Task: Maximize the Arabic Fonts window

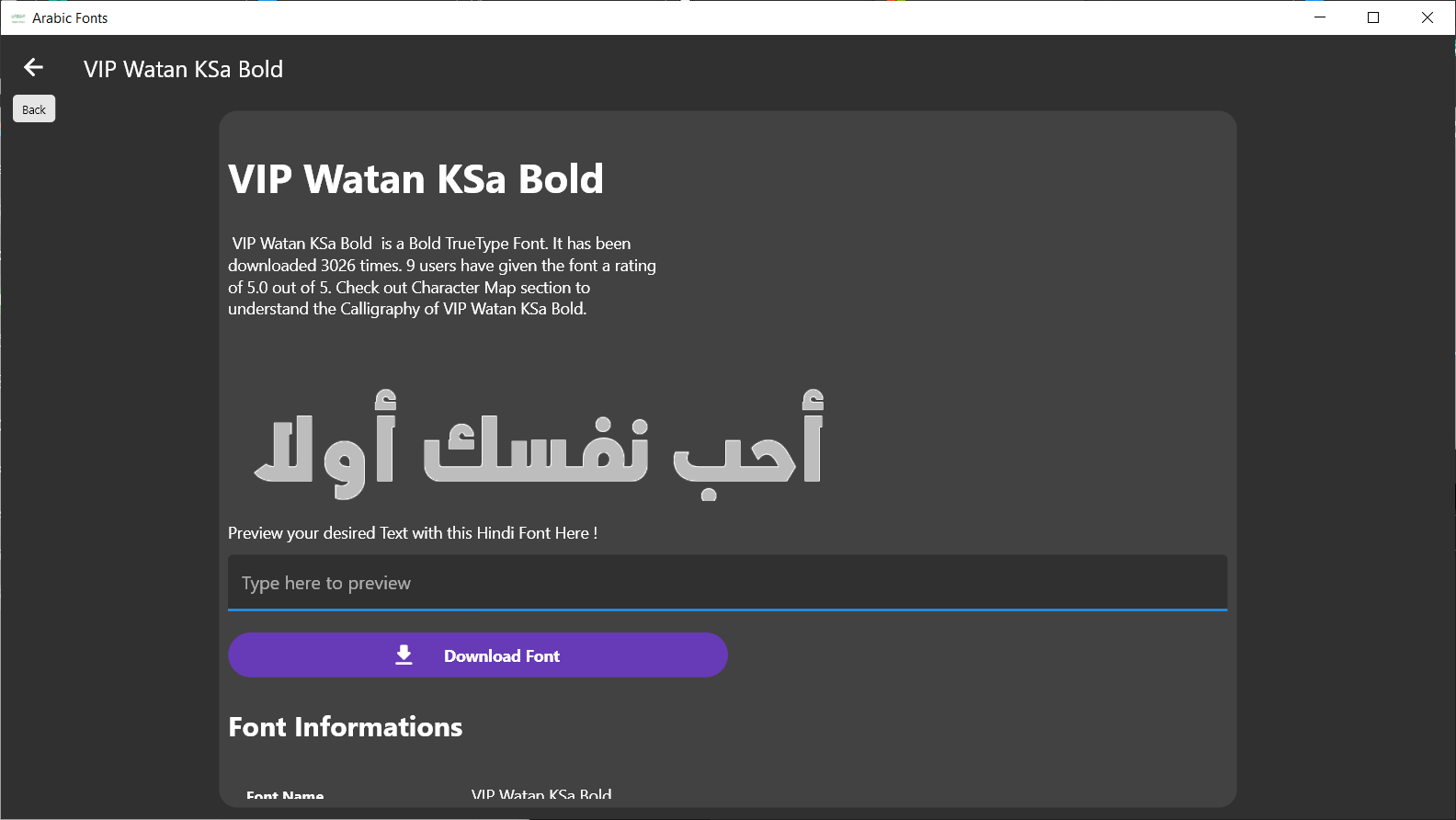Action: (1373, 17)
